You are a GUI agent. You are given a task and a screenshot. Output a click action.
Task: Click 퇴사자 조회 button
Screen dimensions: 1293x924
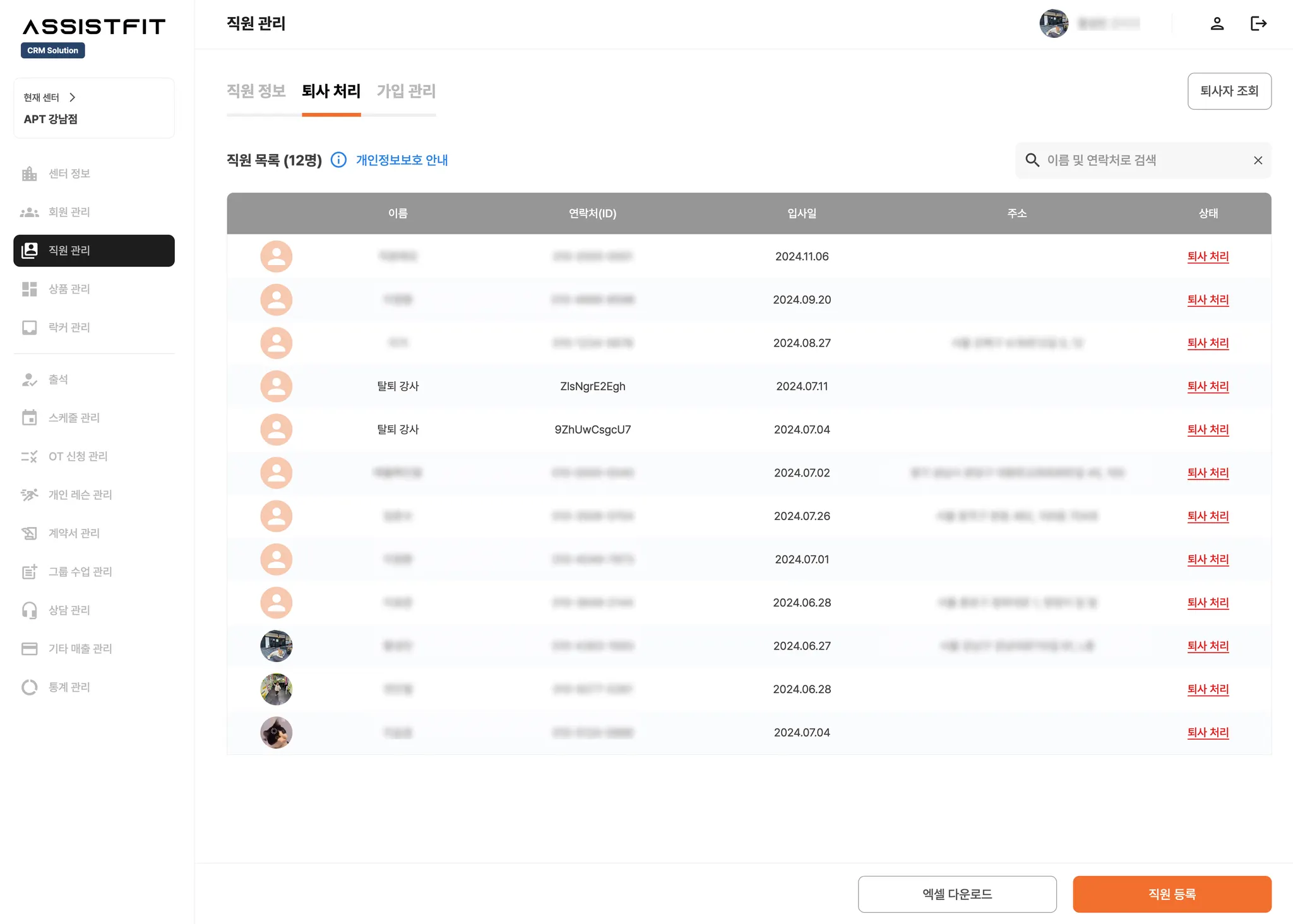[1229, 91]
